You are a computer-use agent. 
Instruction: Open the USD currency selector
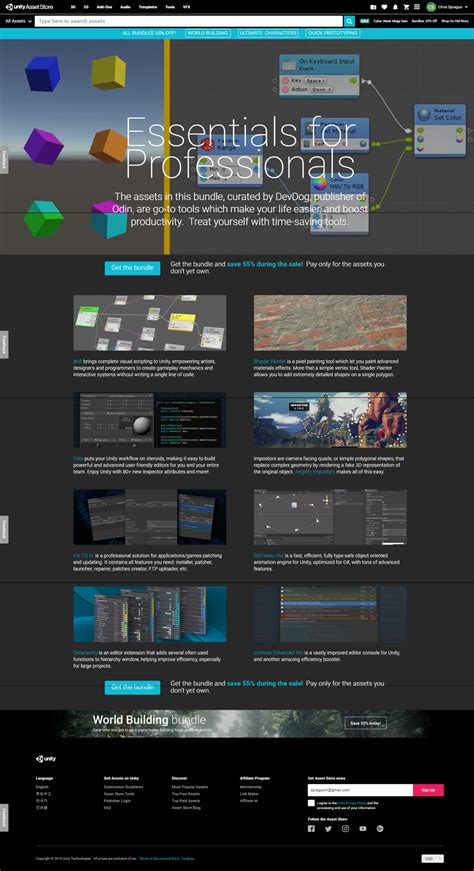(x=433, y=859)
